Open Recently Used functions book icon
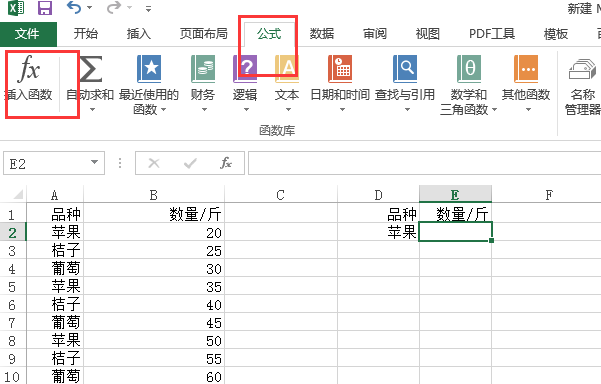 coord(149,69)
